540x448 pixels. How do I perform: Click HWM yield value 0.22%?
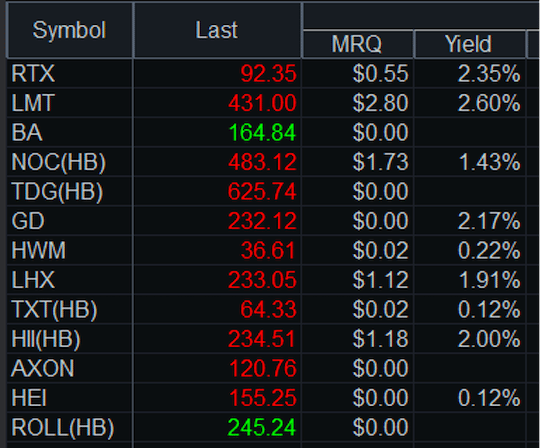pos(489,250)
